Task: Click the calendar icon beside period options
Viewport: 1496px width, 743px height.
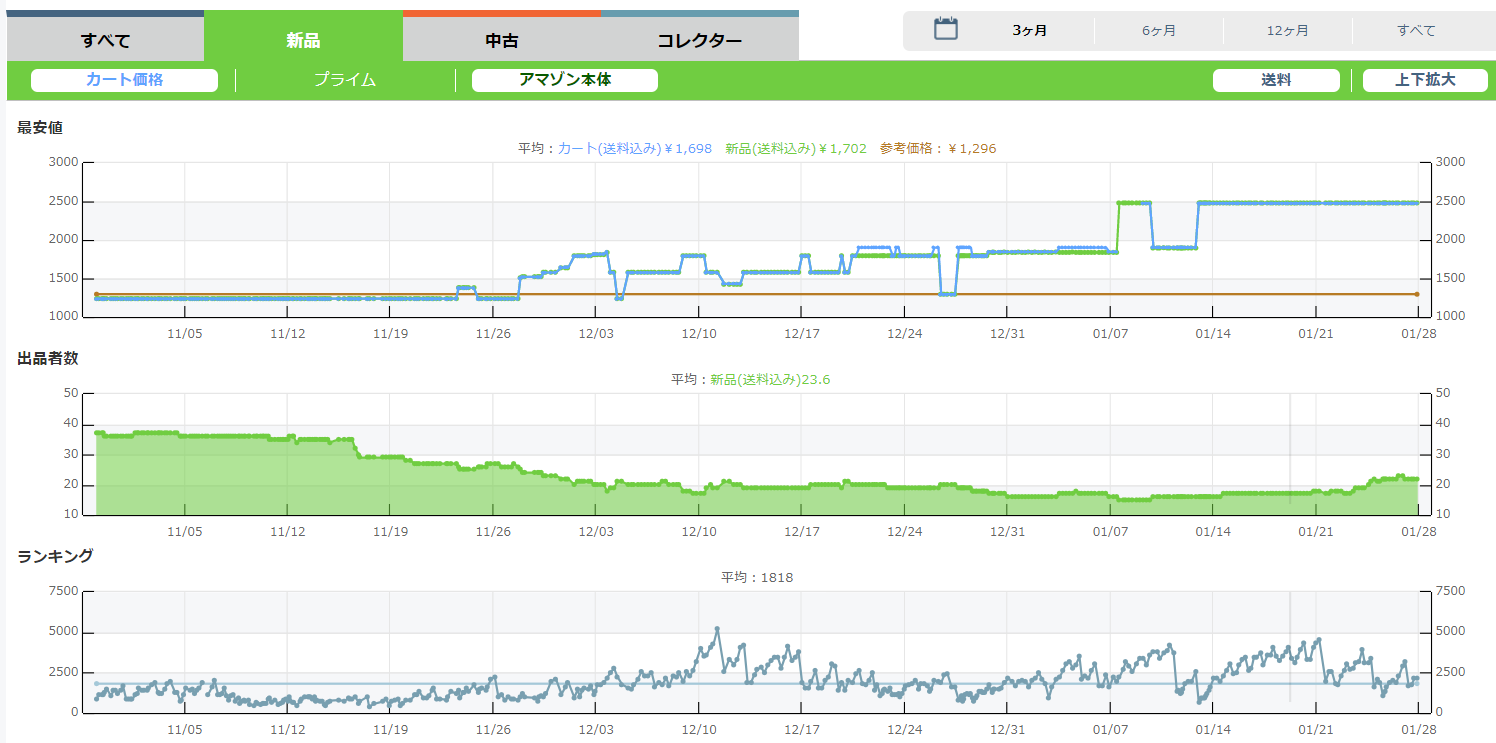Action: [x=945, y=29]
